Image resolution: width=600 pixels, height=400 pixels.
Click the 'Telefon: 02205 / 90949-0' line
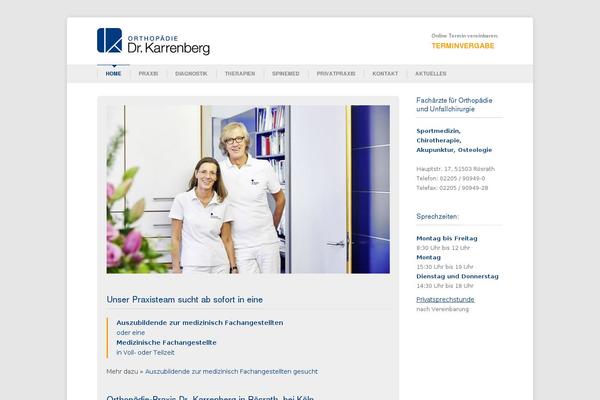pos(451,178)
